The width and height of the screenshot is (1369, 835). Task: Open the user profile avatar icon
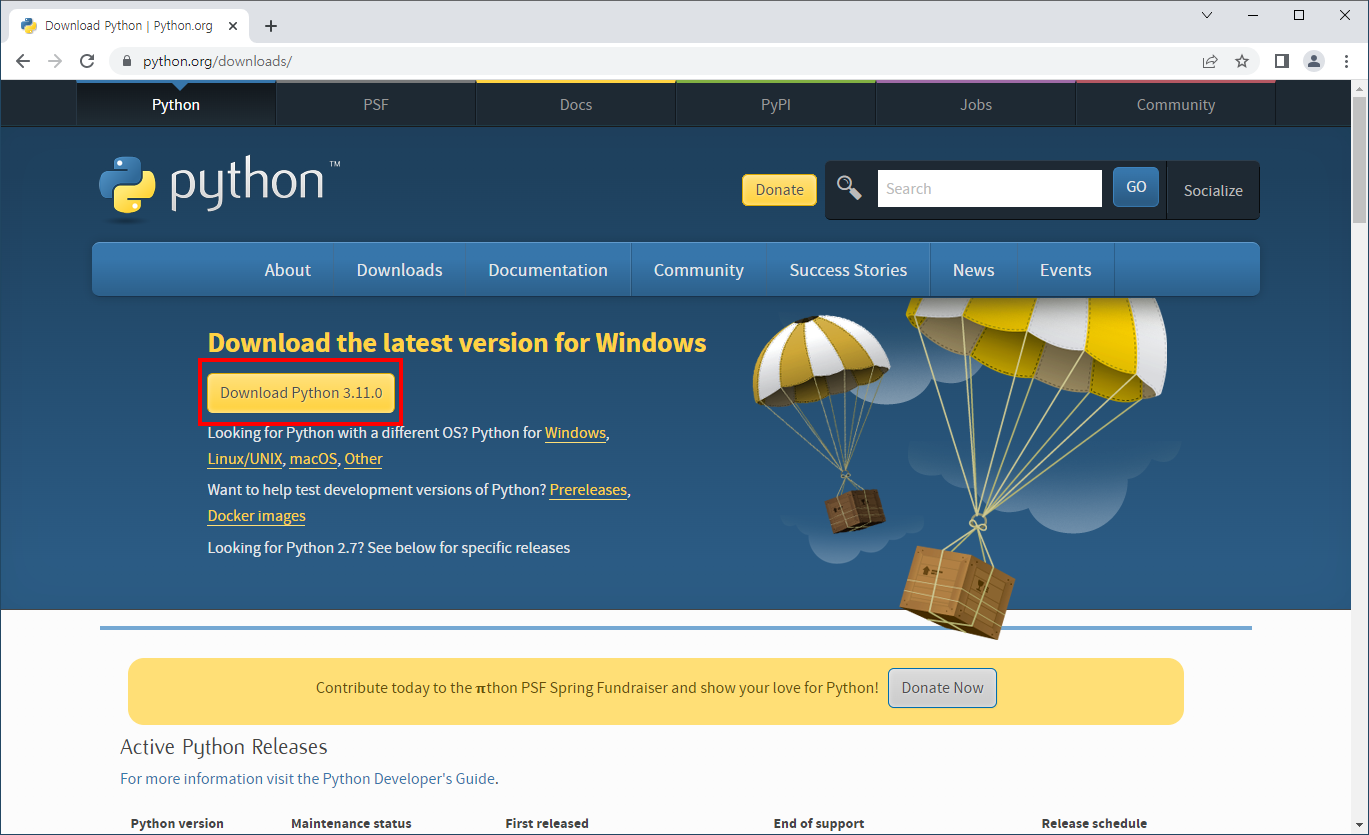point(1314,61)
